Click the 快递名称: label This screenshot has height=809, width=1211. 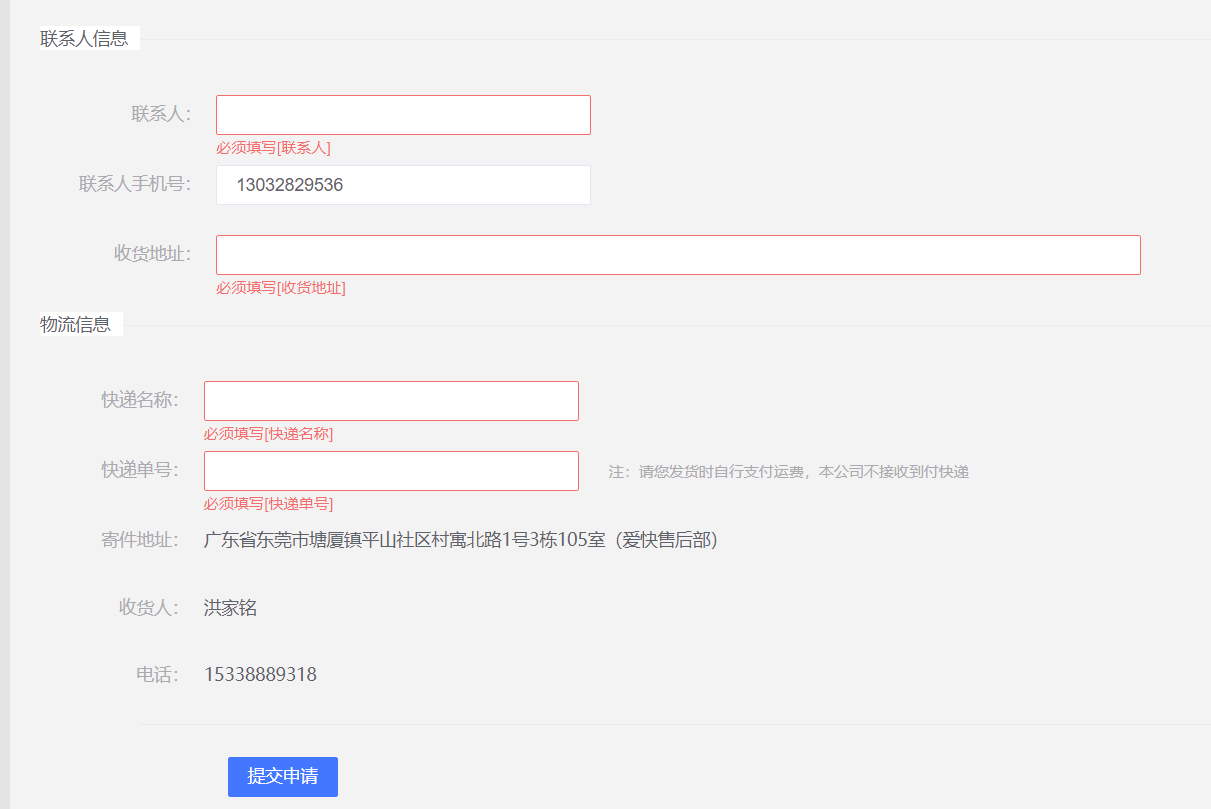coord(140,400)
